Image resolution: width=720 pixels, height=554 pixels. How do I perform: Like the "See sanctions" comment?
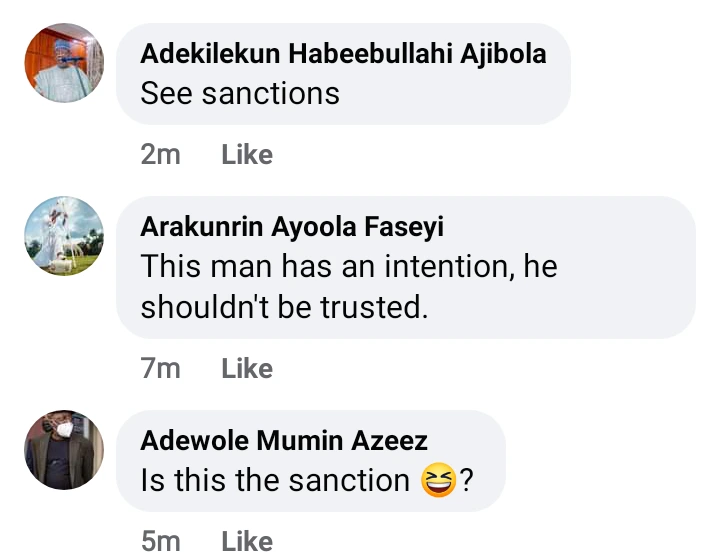point(246,155)
